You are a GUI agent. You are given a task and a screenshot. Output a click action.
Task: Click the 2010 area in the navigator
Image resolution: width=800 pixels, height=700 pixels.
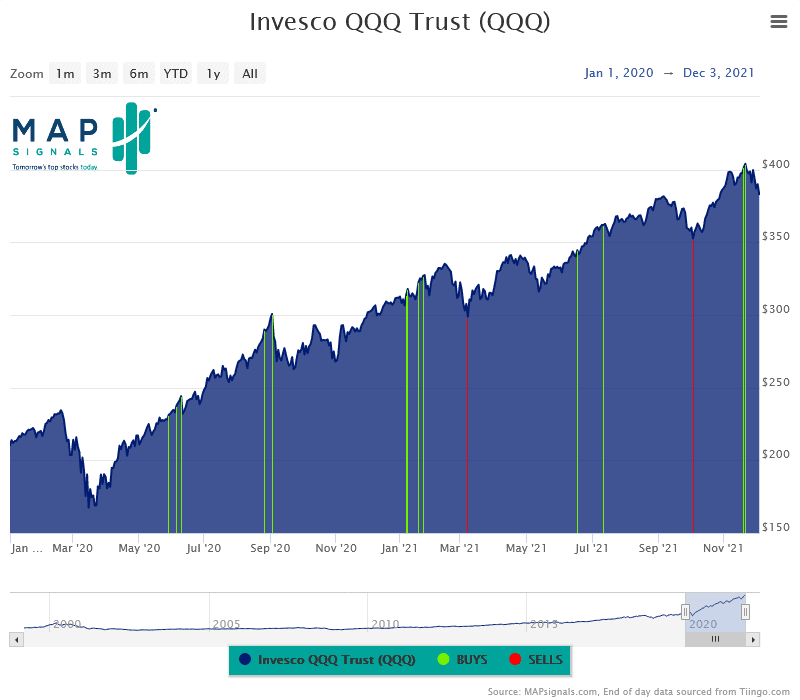click(x=385, y=623)
